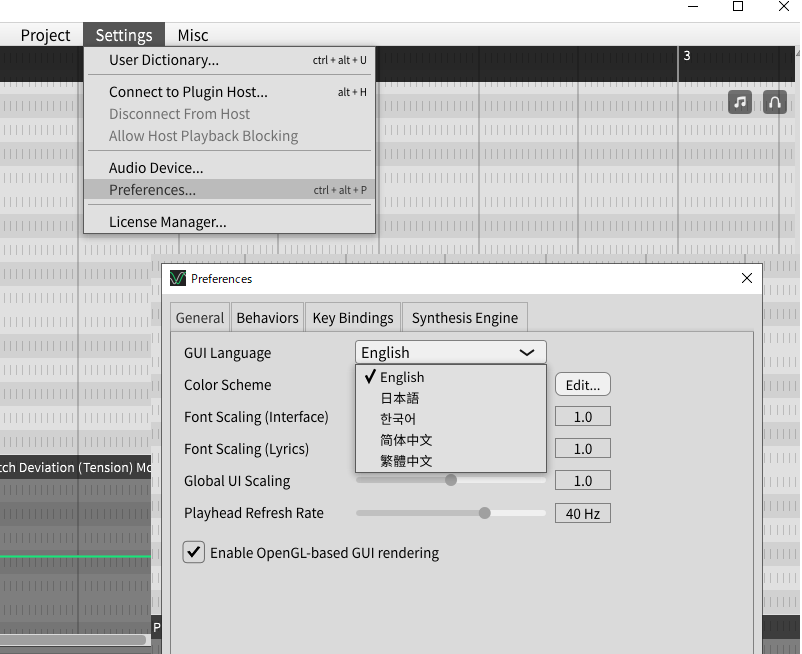Click Font Scaling (Interface) value field
The height and width of the screenshot is (654, 802).
(583, 417)
